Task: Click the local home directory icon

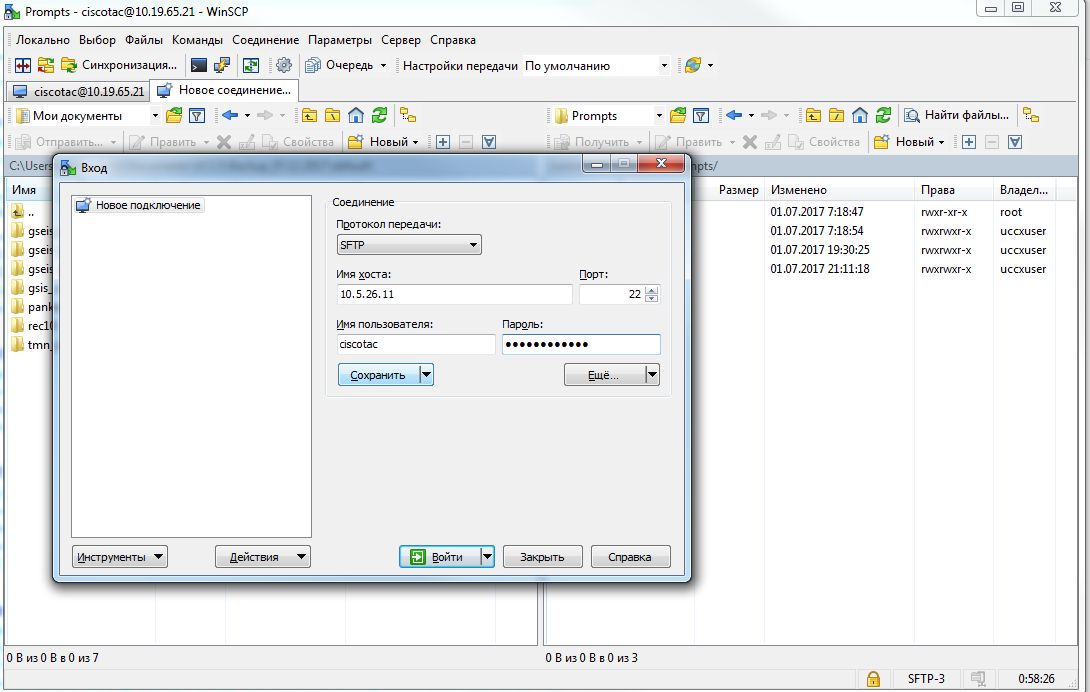Action: coord(356,115)
